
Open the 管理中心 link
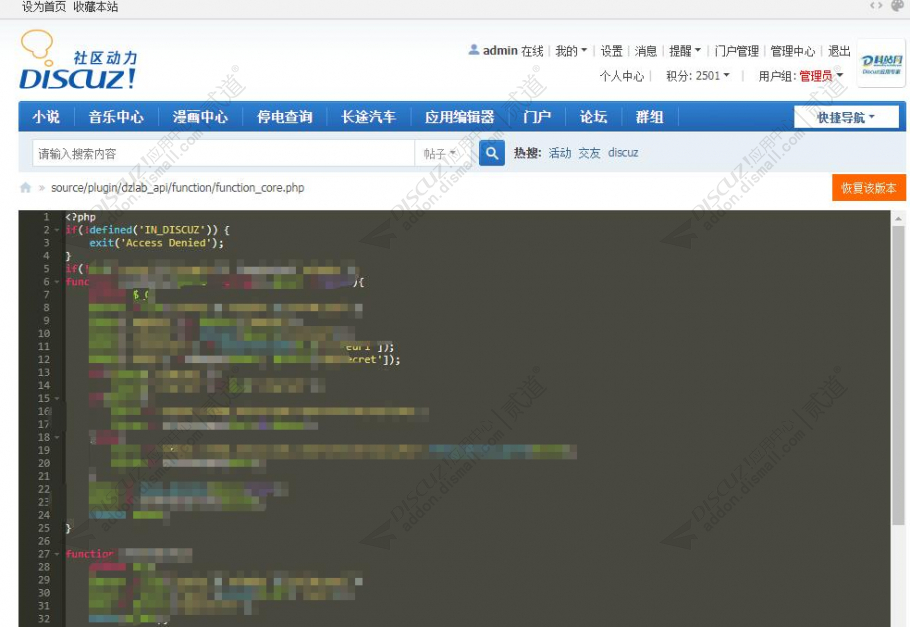[x=793, y=51]
